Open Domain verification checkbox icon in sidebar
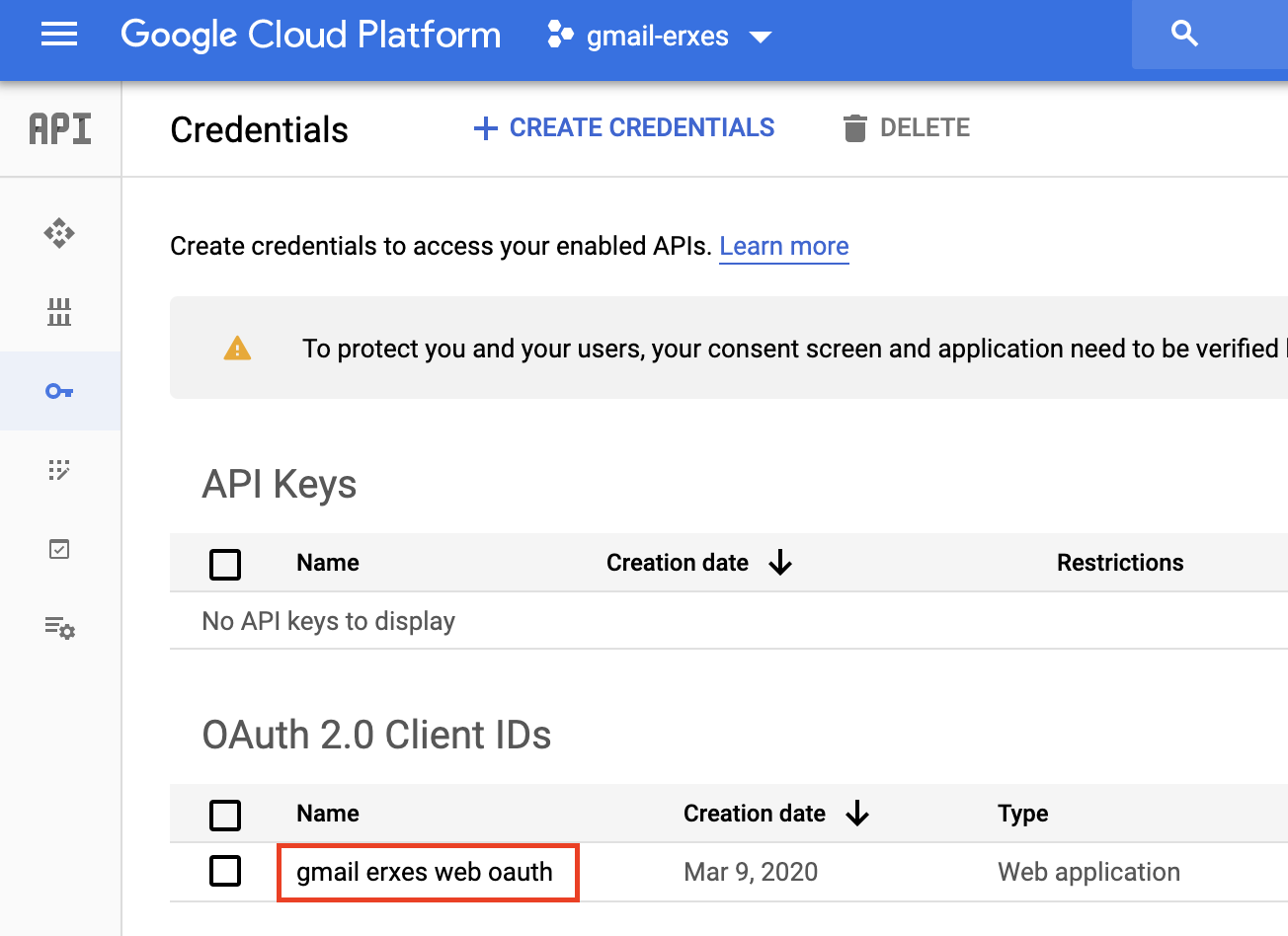 (x=59, y=549)
